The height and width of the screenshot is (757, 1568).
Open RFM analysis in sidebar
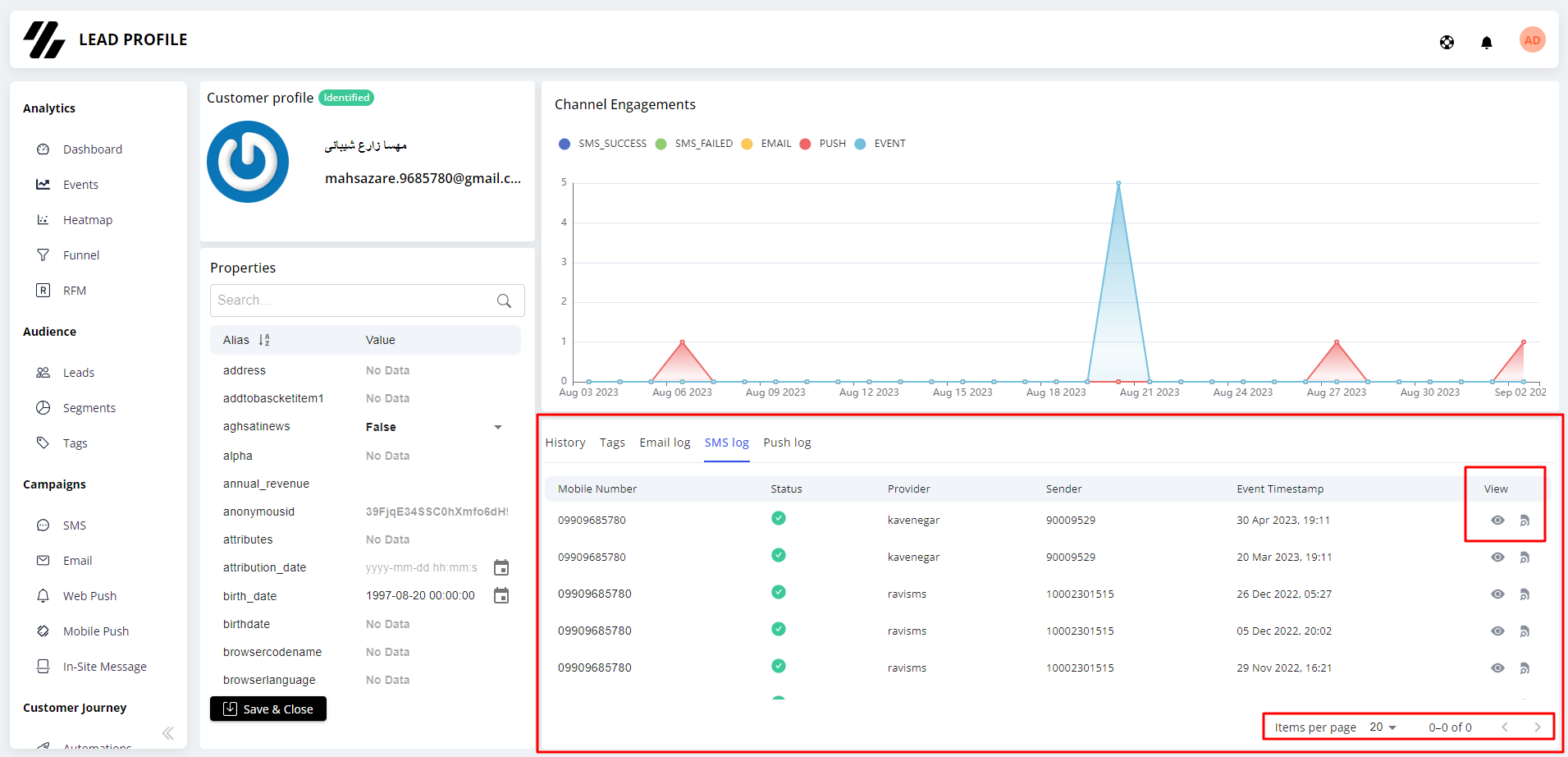coord(74,291)
